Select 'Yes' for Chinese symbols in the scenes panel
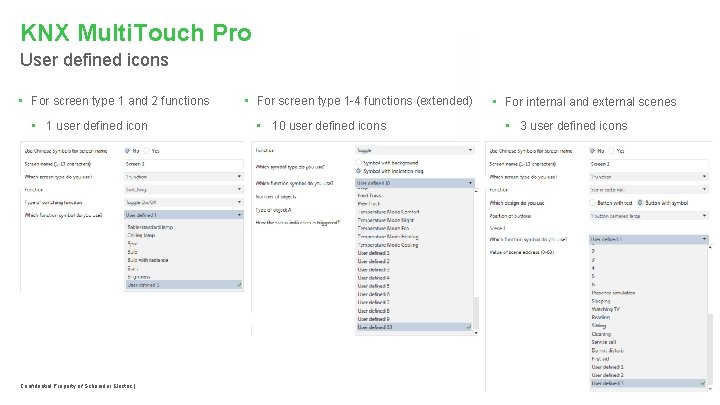Viewport: 720px width, 405px height. (612, 151)
